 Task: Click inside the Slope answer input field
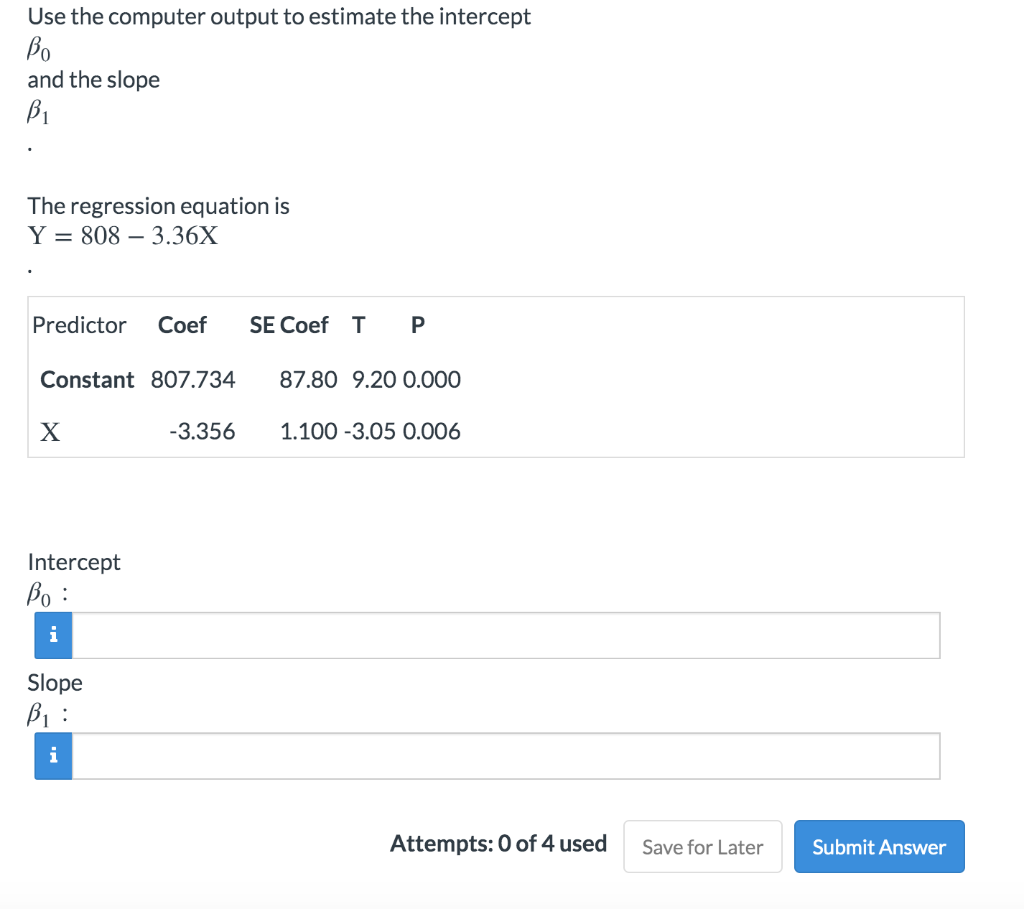[x=500, y=756]
